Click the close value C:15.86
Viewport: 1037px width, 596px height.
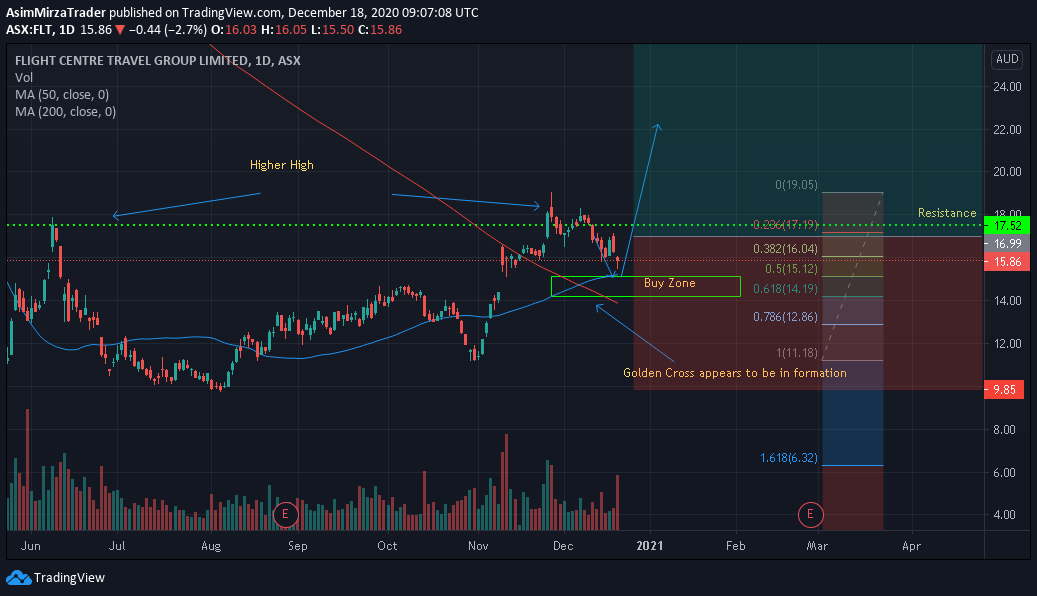380,30
